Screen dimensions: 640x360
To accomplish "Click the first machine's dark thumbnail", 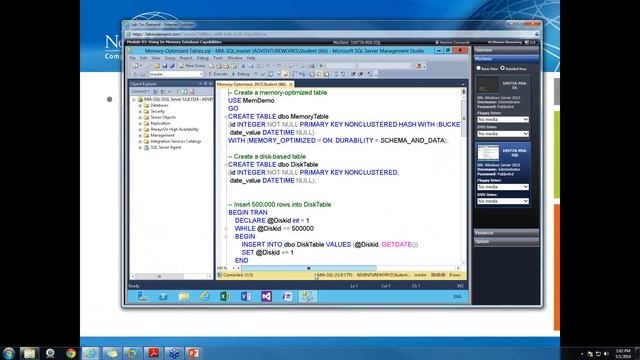I will point(488,85).
